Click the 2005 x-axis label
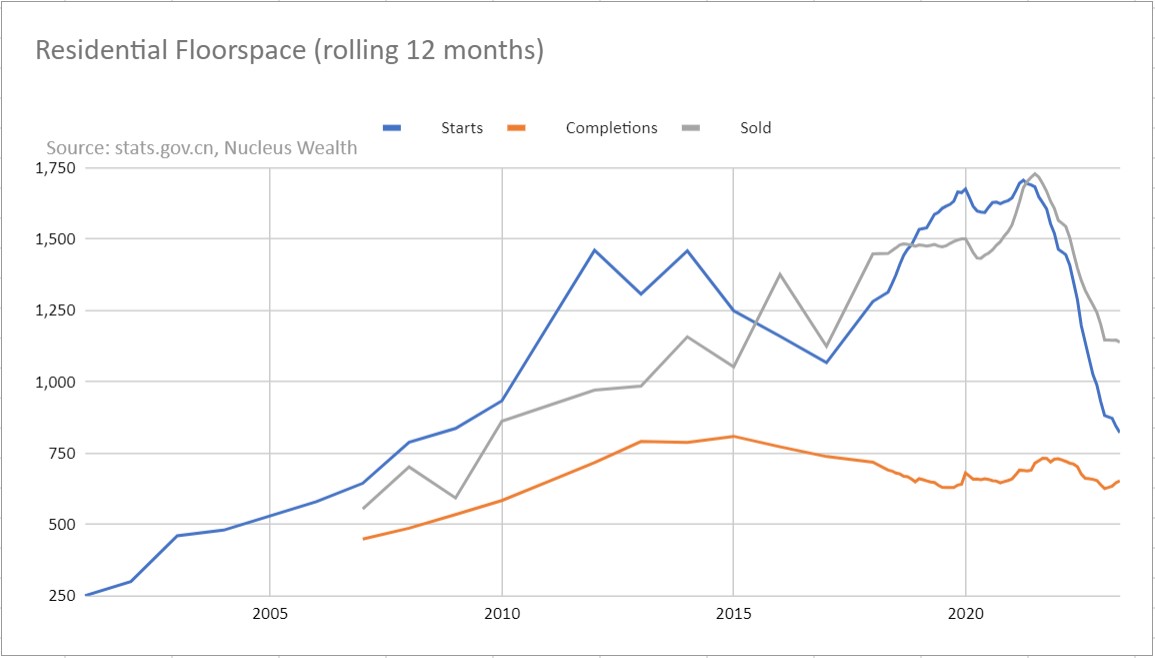Image resolution: width=1155 pixels, height=658 pixels. pyautogui.click(x=270, y=613)
